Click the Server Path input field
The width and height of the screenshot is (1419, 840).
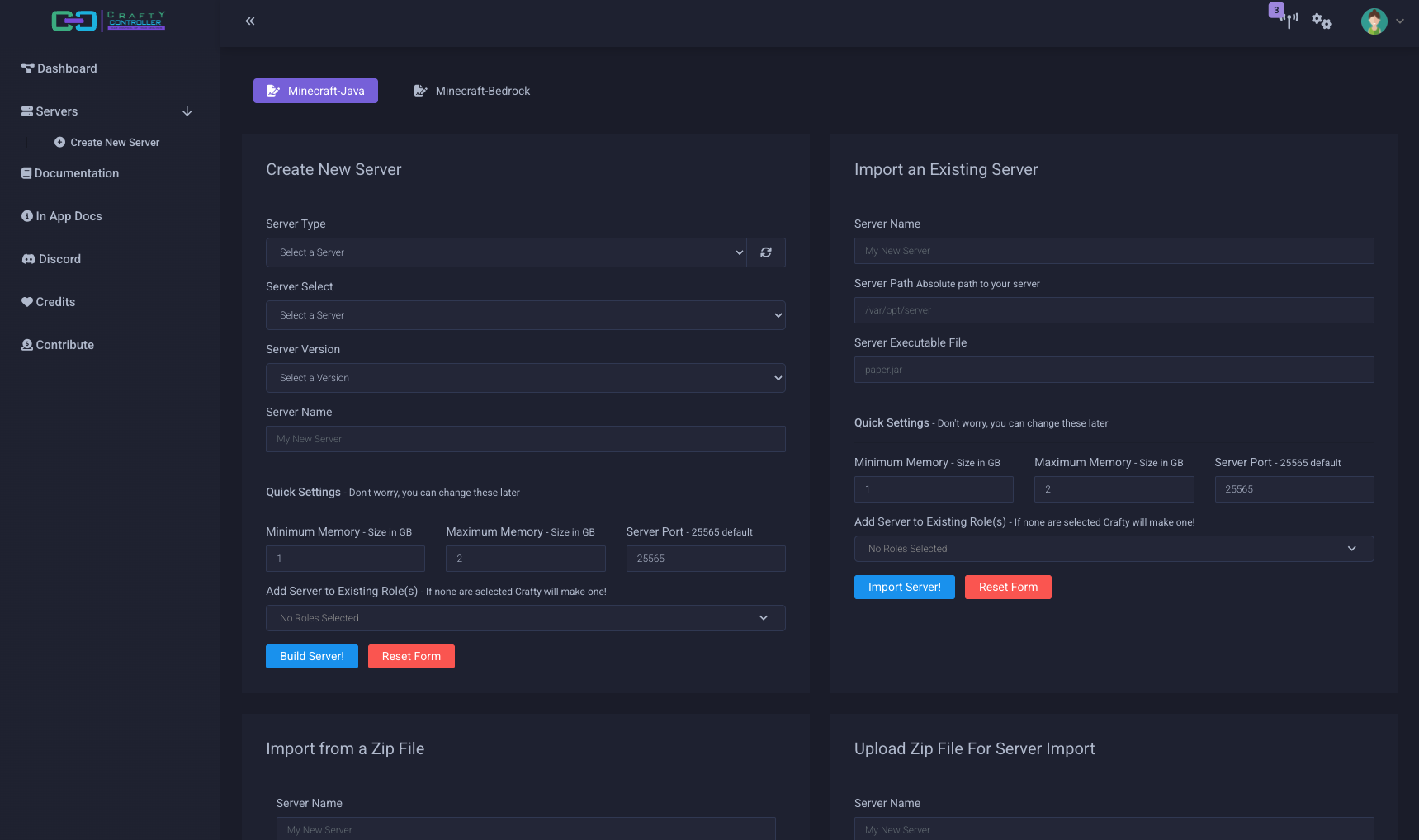click(1113, 310)
